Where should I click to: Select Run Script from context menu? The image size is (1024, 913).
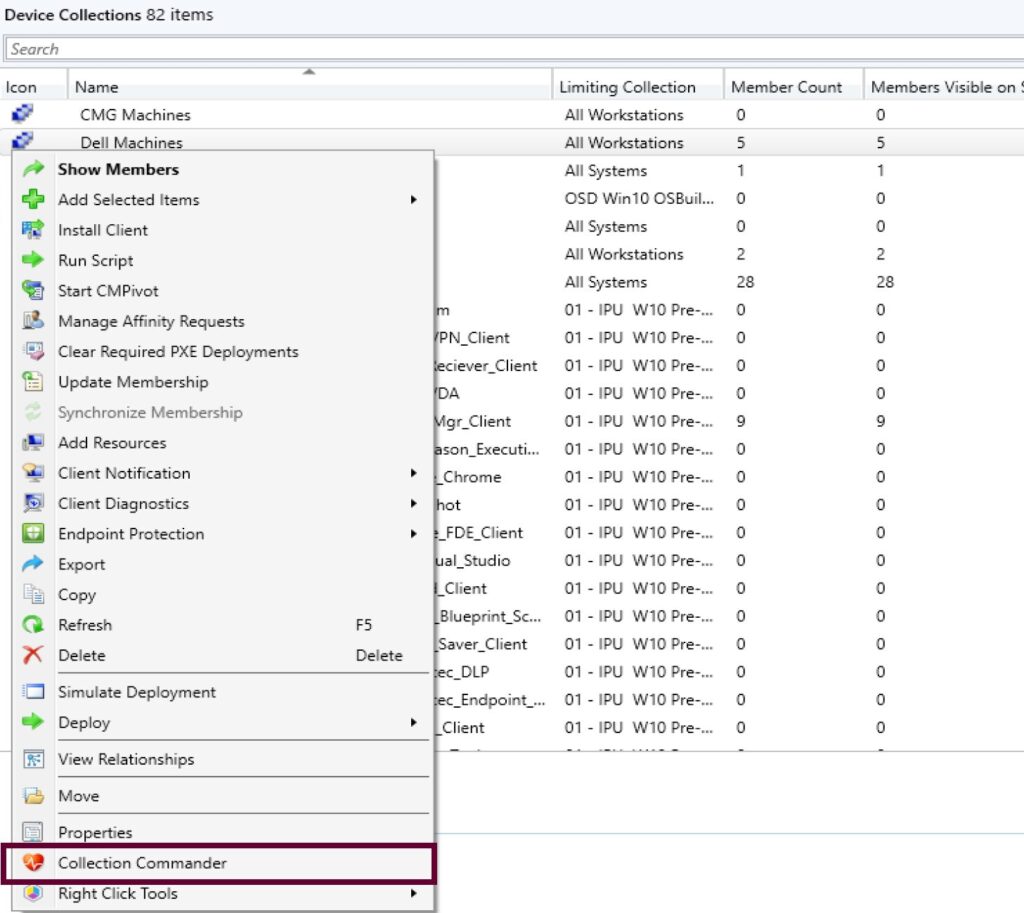[95, 260]
